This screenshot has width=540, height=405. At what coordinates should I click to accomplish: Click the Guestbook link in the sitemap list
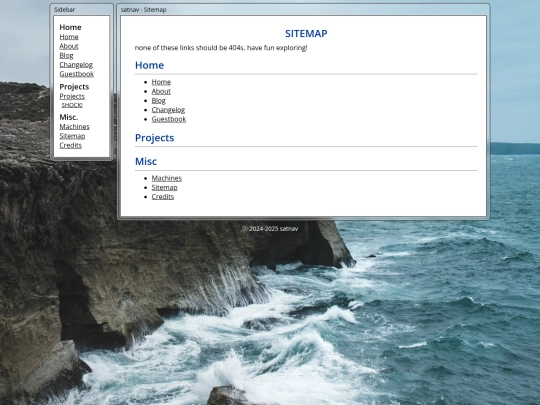point(169,119)
